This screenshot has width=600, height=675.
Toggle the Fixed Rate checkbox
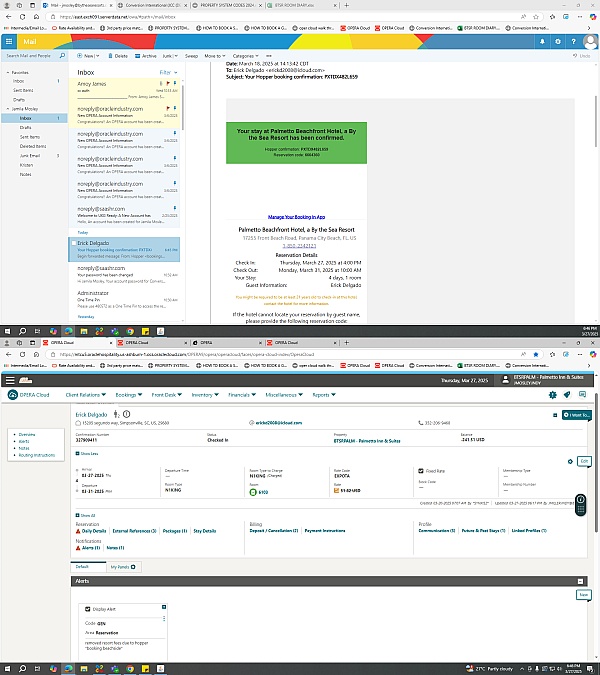click(x=421, y=471)
